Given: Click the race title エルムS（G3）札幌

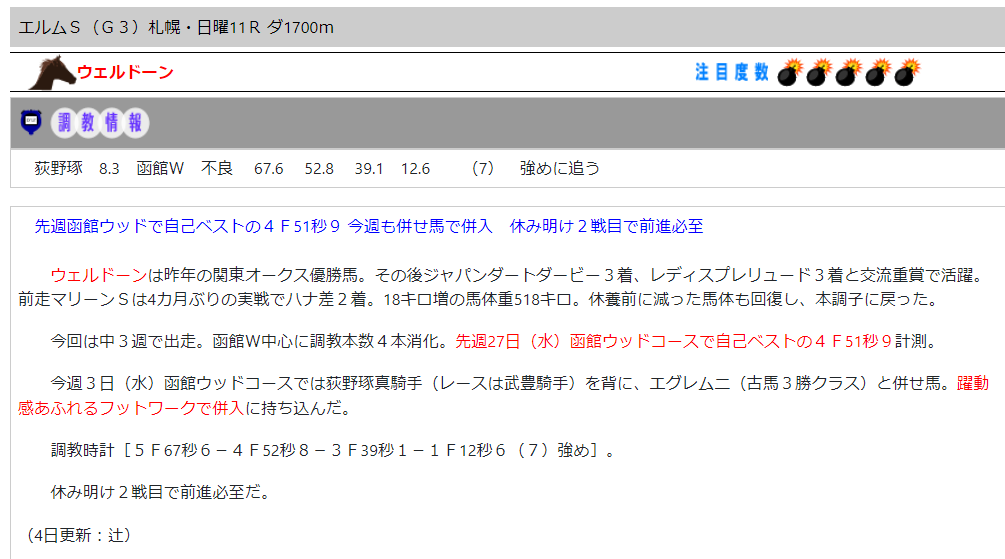Looking at the screenshot, I should coord(176,28).
